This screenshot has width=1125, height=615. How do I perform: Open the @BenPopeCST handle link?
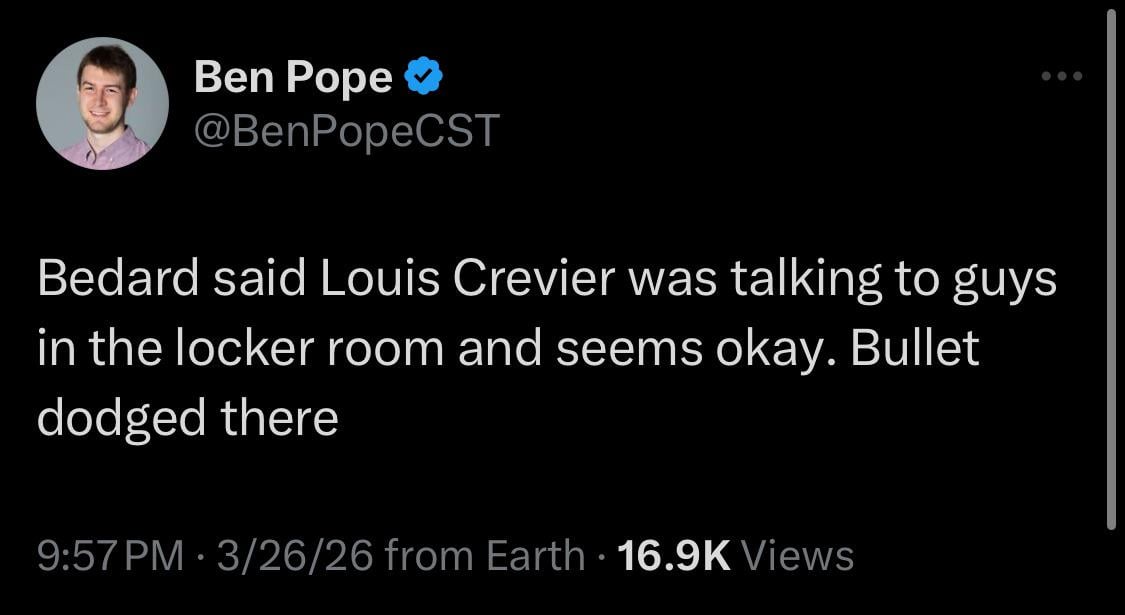(346, 131)
